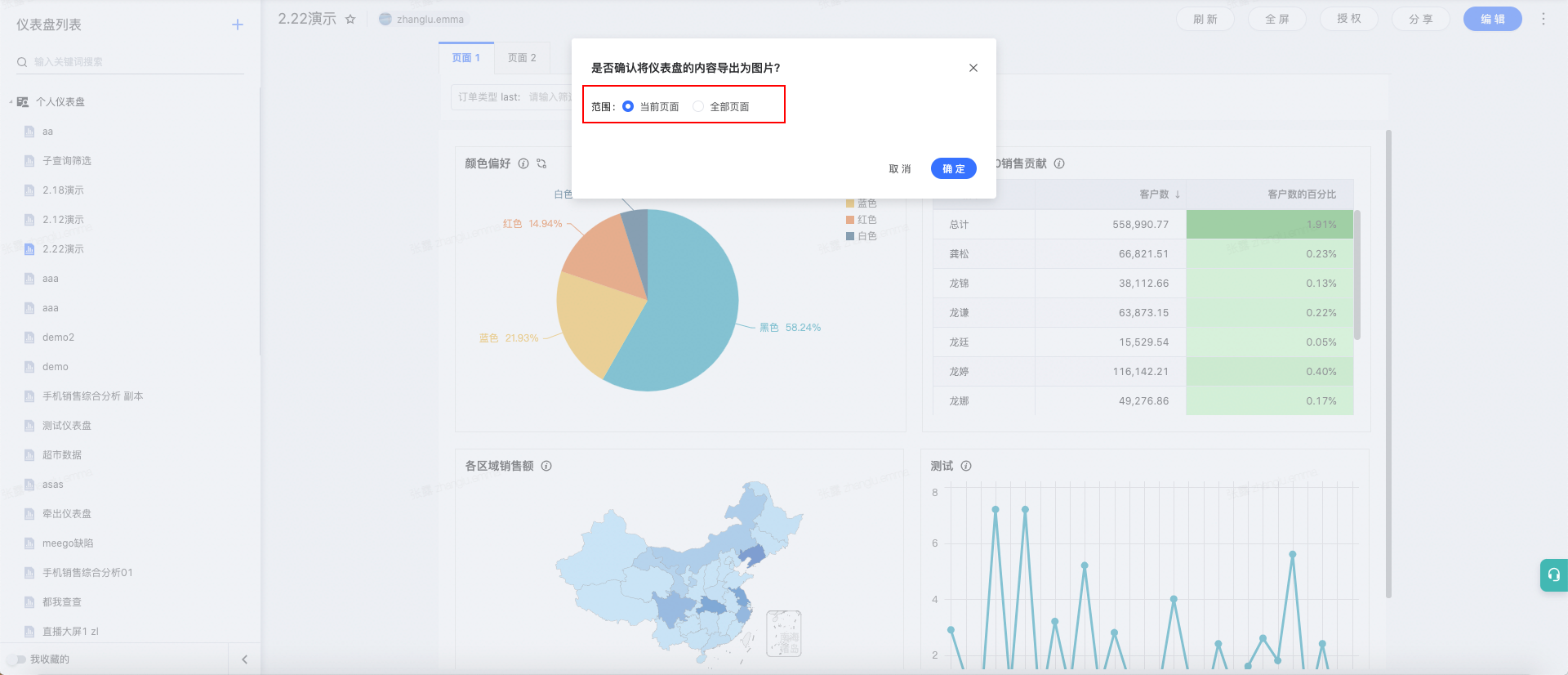Open the customer service headset widget
The image size is (1568, 675).
pyautogui.click(x=1554, y=574)
